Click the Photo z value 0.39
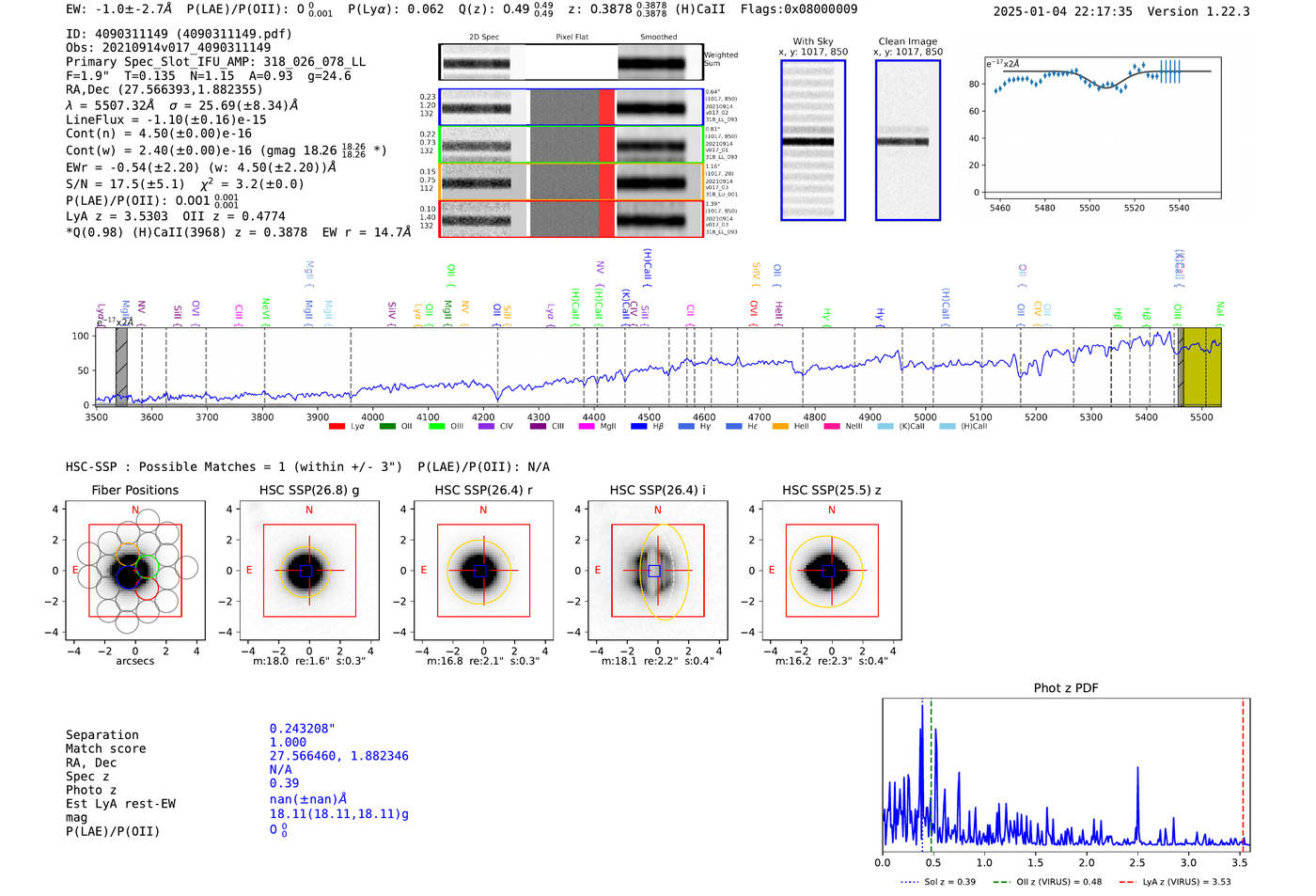Viewport: 1316px width, 896px height. tap(284, 783)
